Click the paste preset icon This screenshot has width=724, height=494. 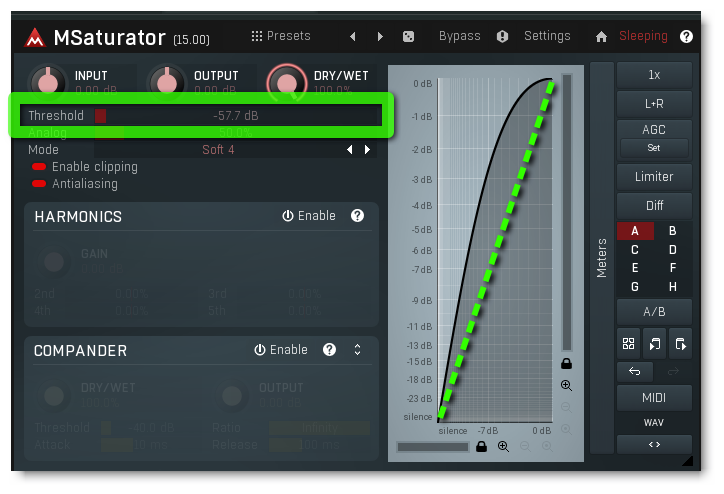[681, 344]
